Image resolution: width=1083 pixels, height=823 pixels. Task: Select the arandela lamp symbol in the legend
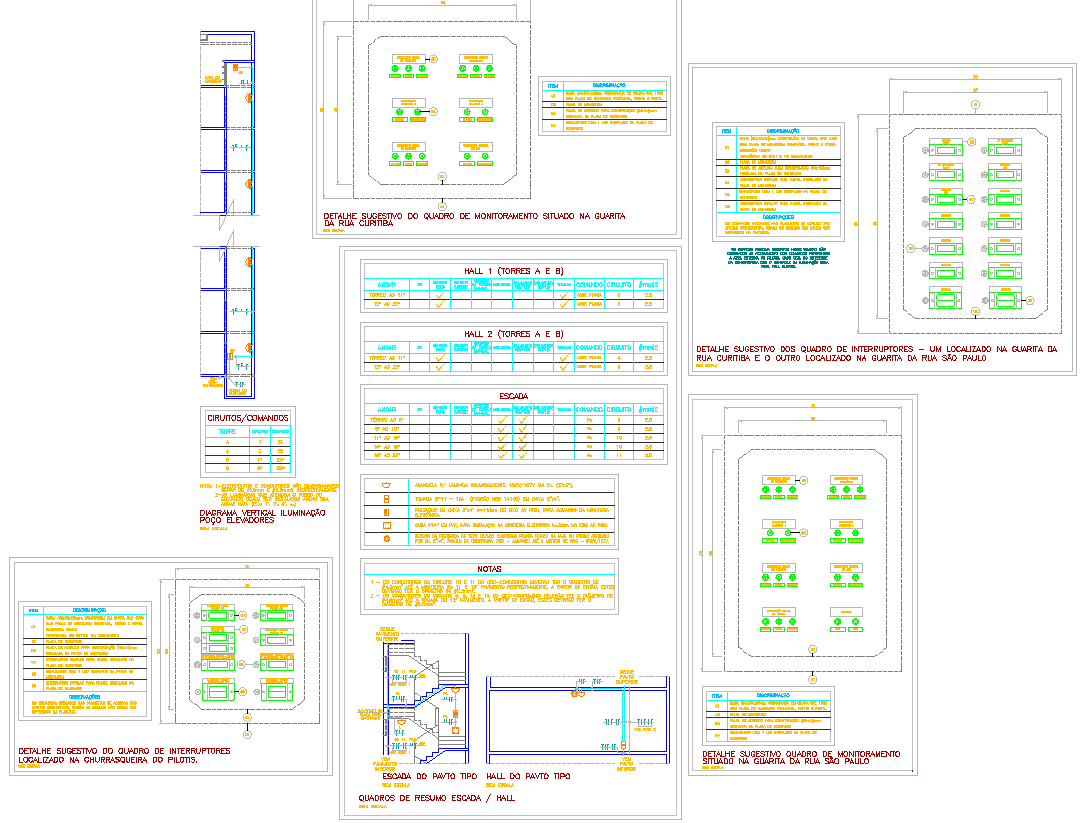(385, 484)
